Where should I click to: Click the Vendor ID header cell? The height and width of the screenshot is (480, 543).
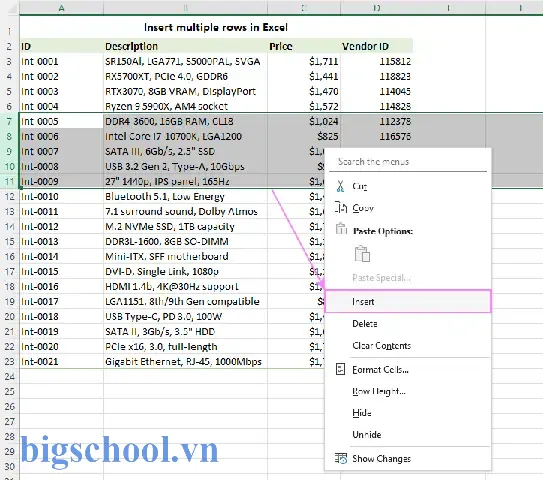click(x=376, y=46)
